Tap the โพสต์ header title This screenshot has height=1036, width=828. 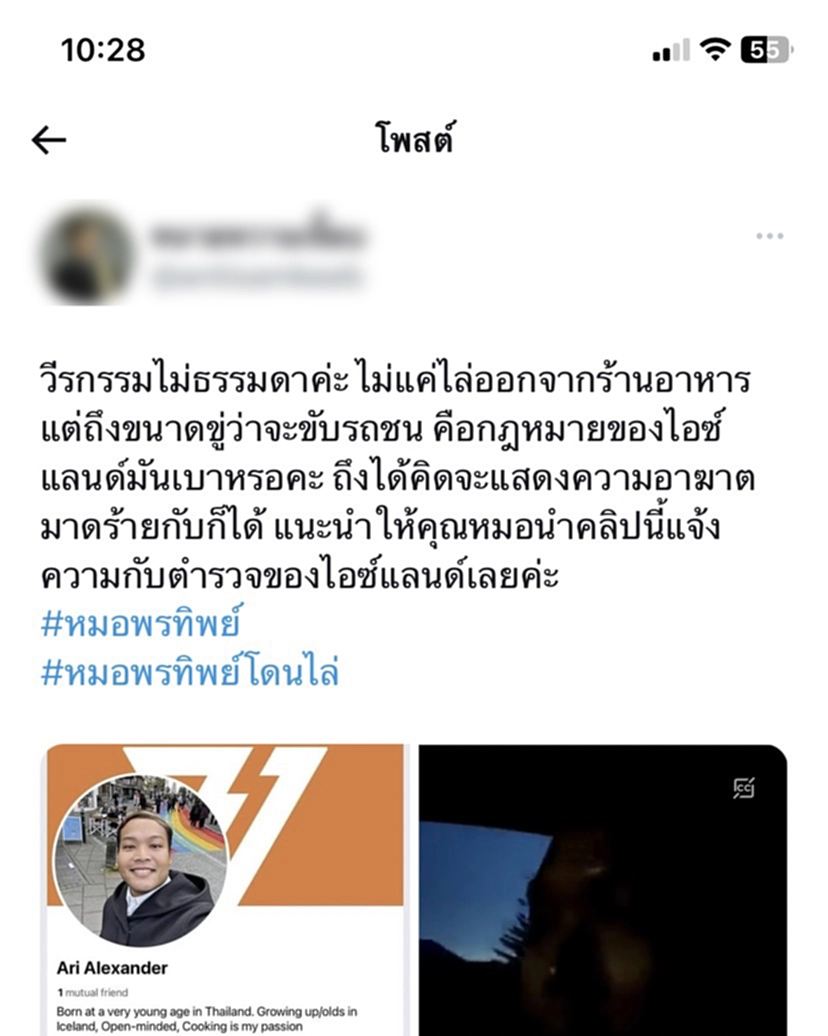click(414, 139)
